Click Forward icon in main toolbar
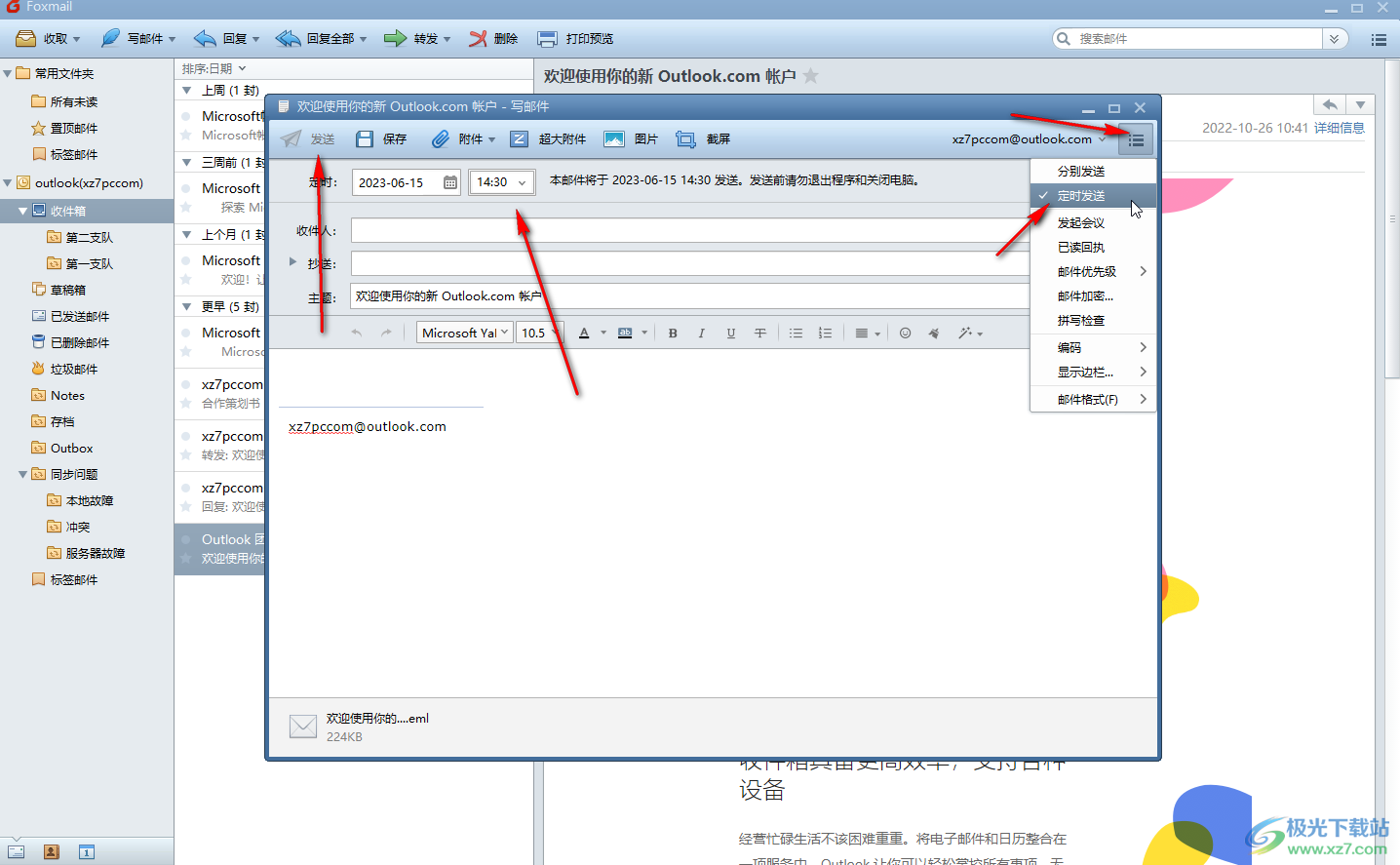The width and height of the screenshot is (1400, 865). [x=395, y=39]
